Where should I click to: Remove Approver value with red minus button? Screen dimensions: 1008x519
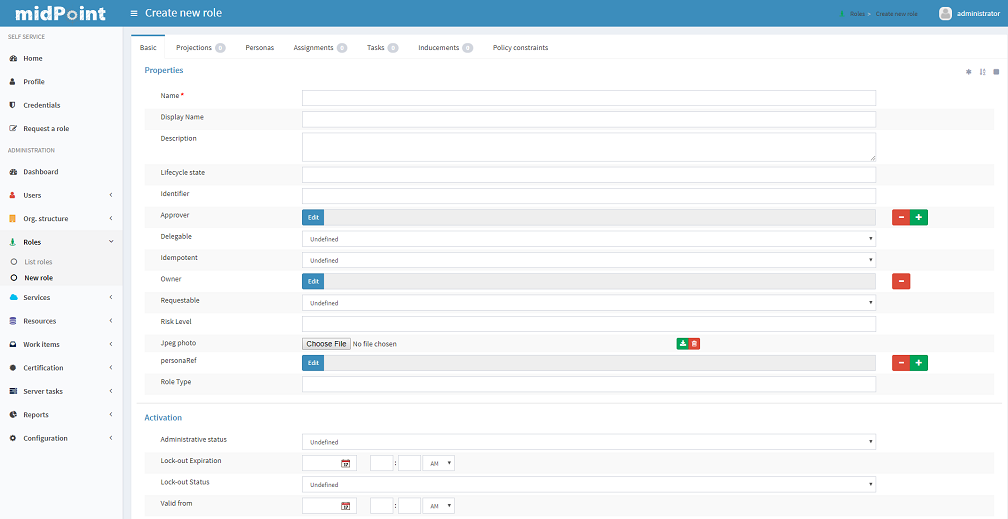901,217
